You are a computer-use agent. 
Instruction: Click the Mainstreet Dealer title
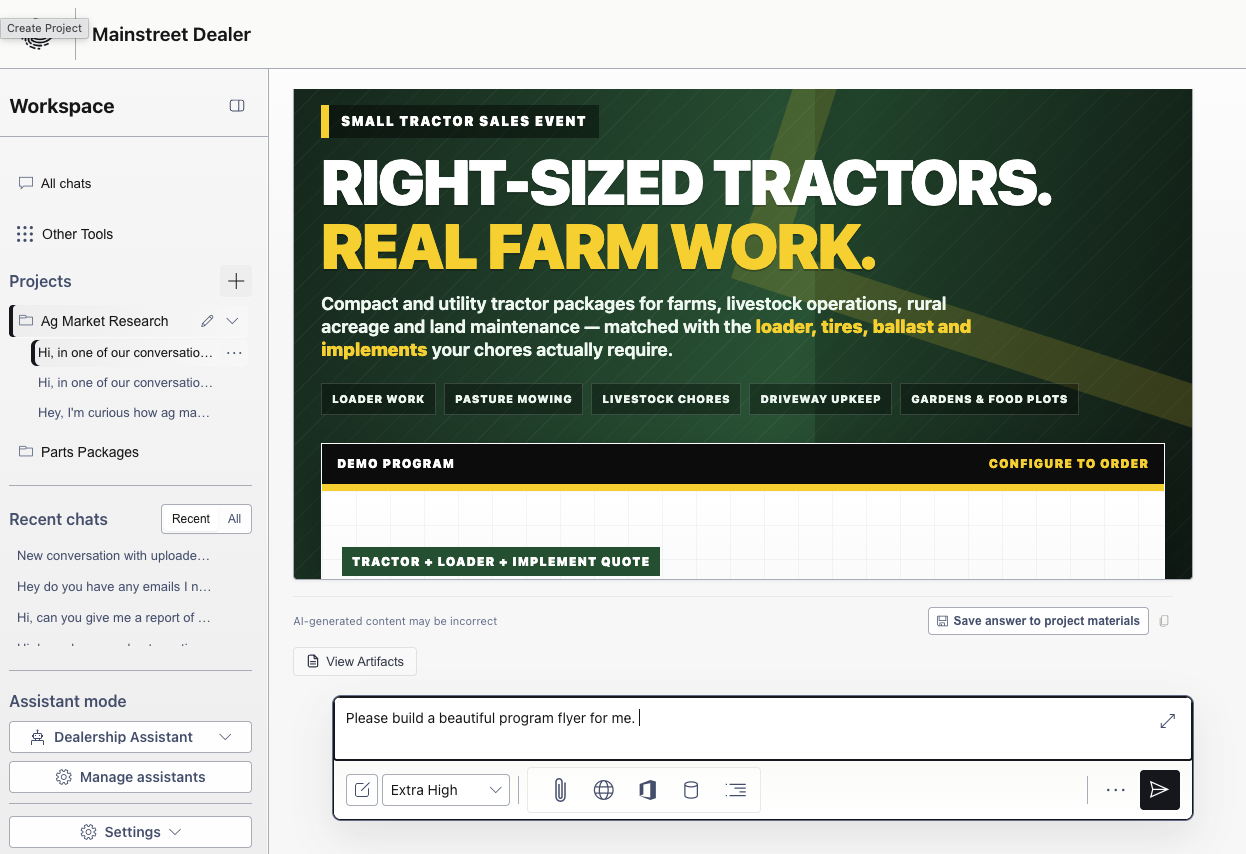point(171,34)
